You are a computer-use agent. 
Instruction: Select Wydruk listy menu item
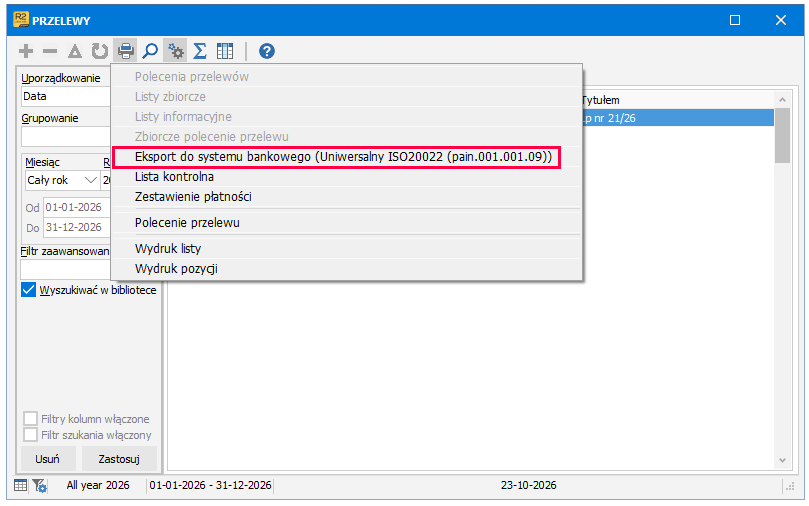(347, 249)
